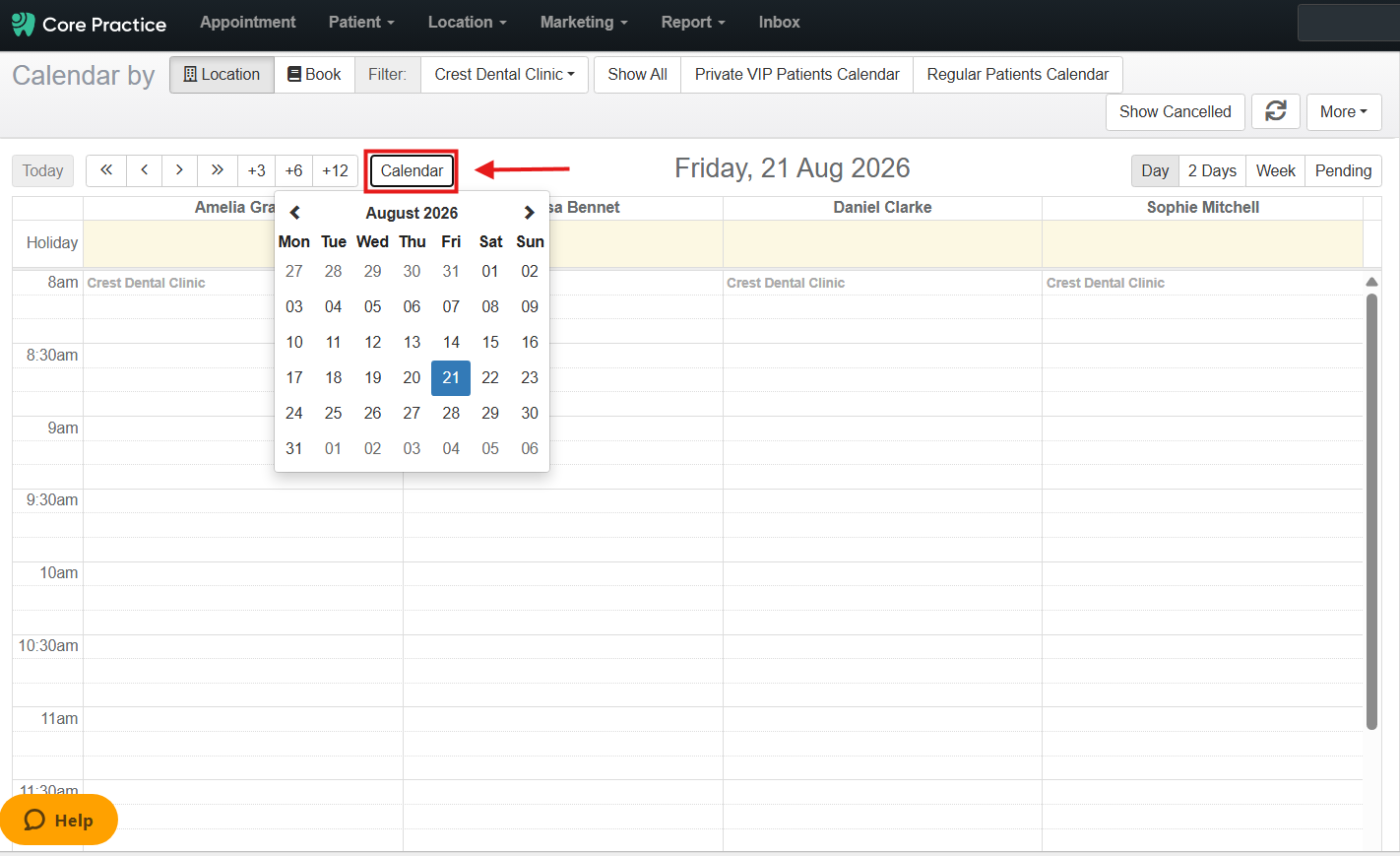Open the Report menu

(x=693, y=22)
